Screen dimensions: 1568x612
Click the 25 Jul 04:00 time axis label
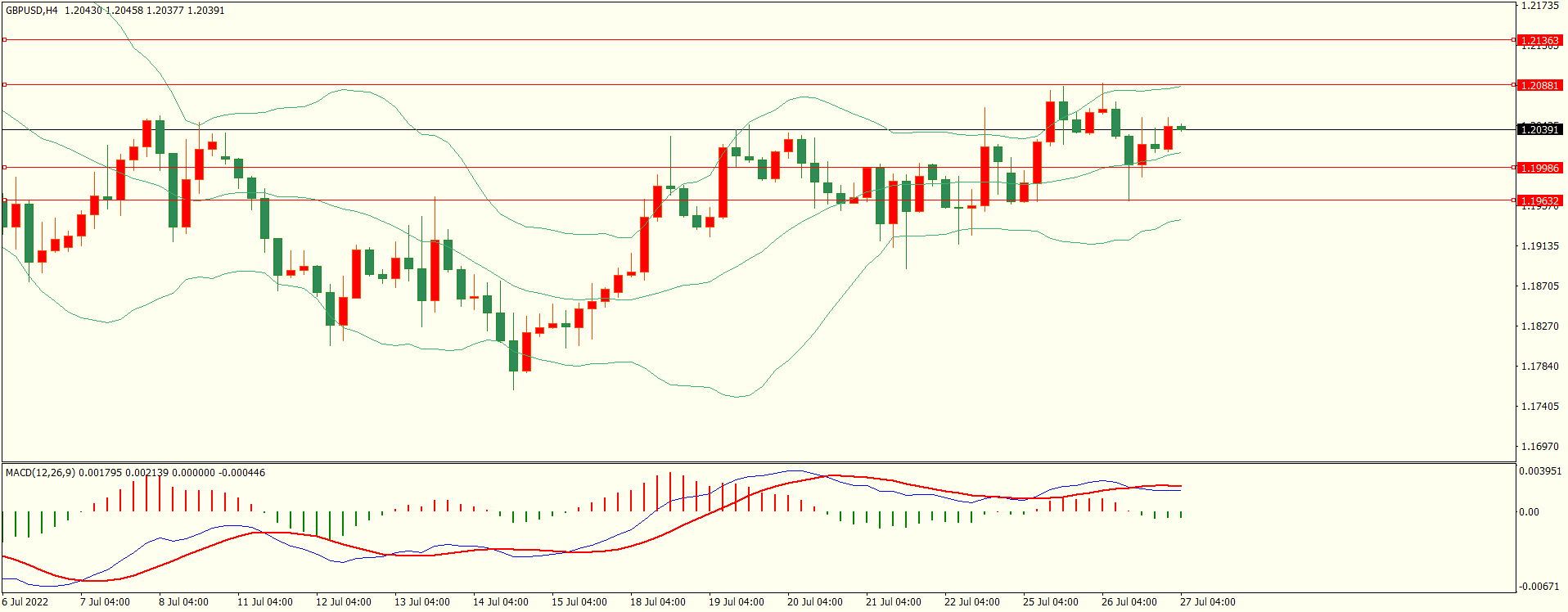(1050, 602)
